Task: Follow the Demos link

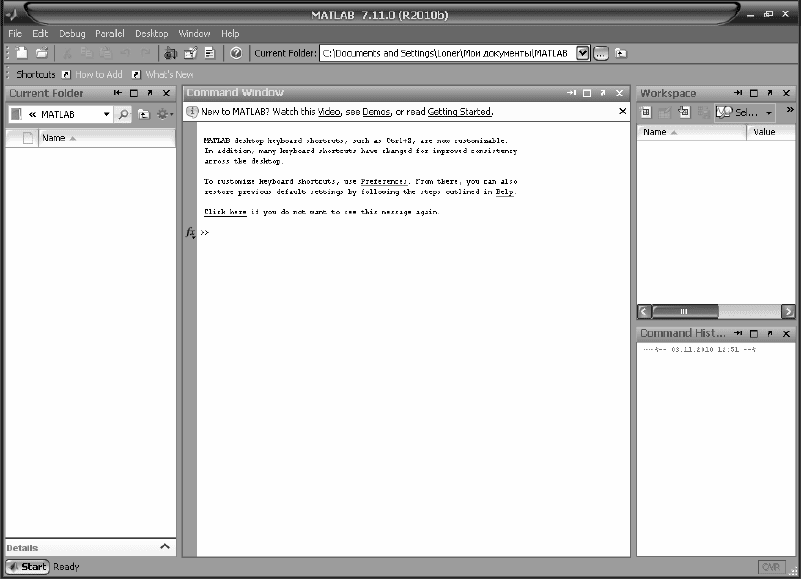Action: 376,112
